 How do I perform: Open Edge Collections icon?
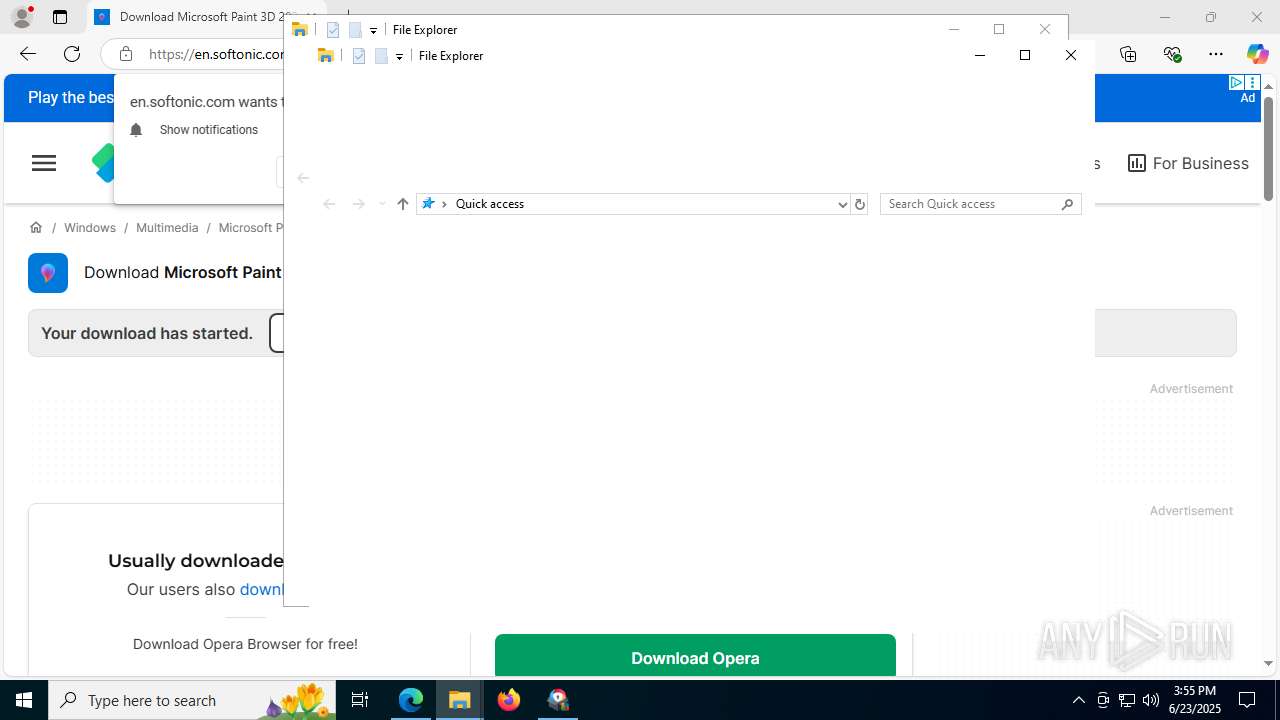pyautogui.click(x=1128, y=54)
